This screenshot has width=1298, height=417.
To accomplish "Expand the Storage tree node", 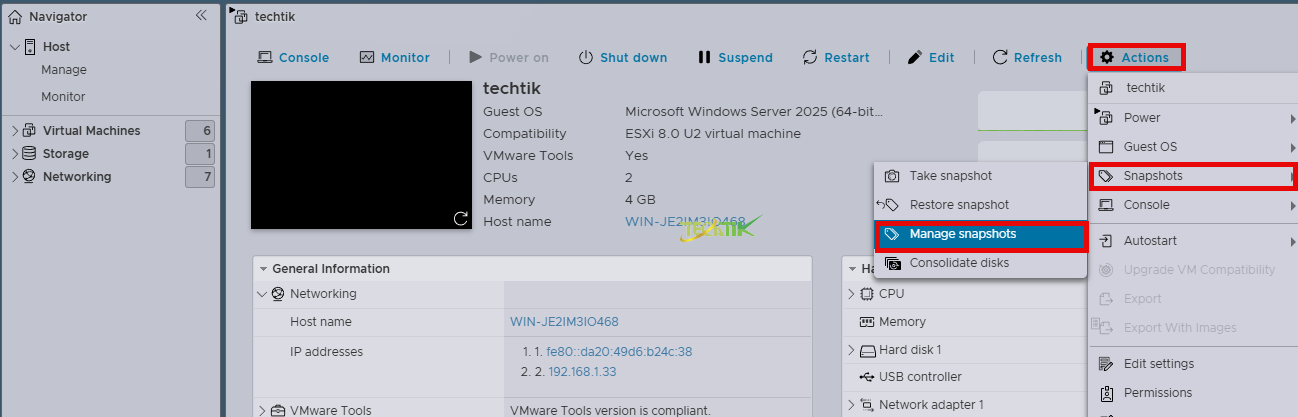I will [x=14, y=154].
